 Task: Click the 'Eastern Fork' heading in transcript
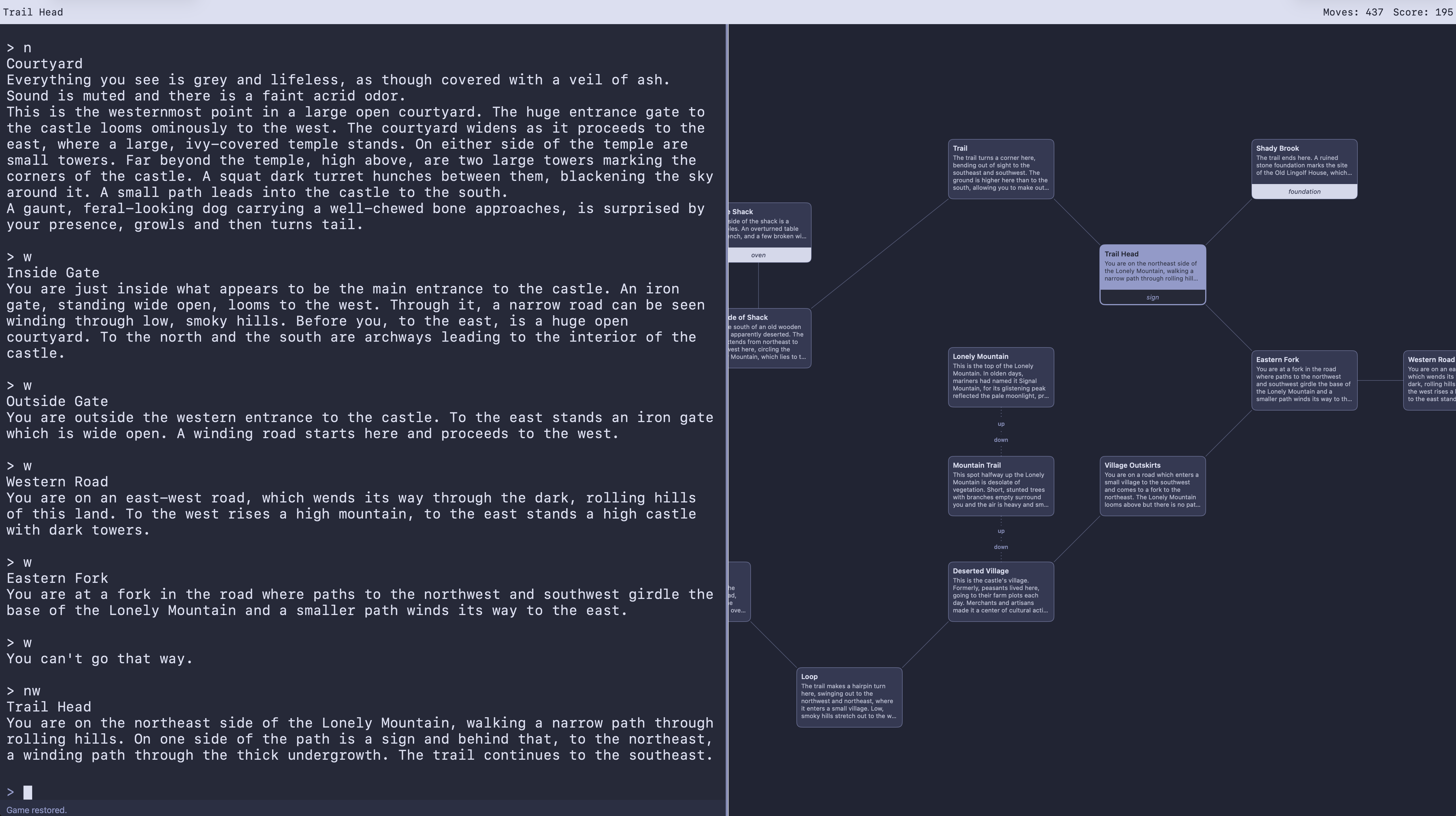click(57, 578)
